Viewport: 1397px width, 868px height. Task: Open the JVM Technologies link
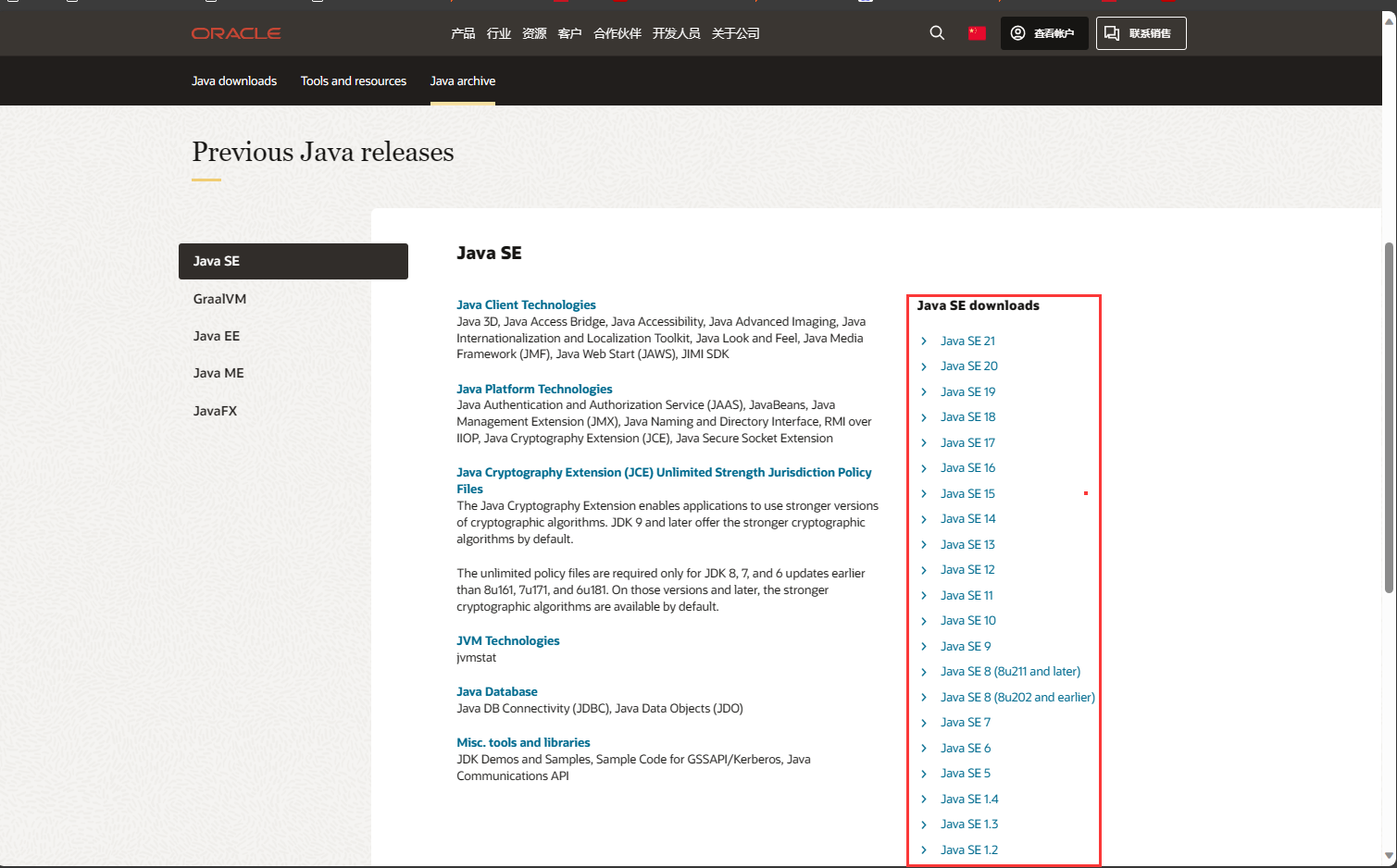(507, 640)
